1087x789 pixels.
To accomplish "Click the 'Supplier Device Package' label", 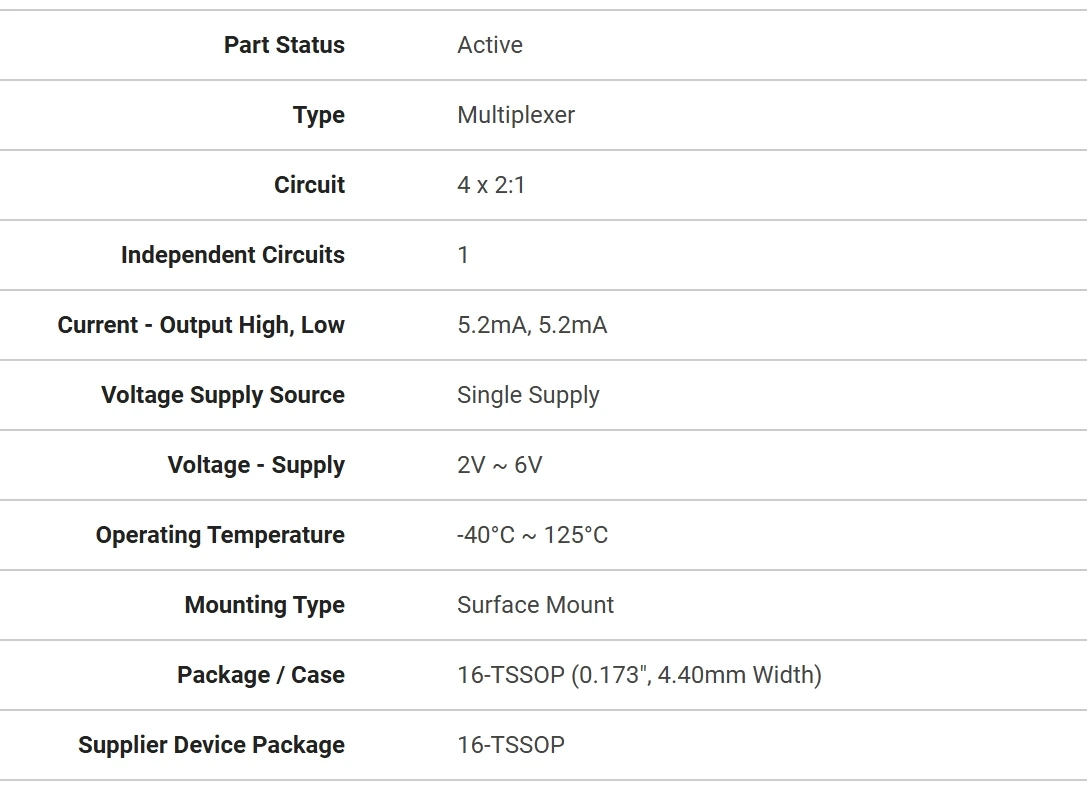I will 211,745.
